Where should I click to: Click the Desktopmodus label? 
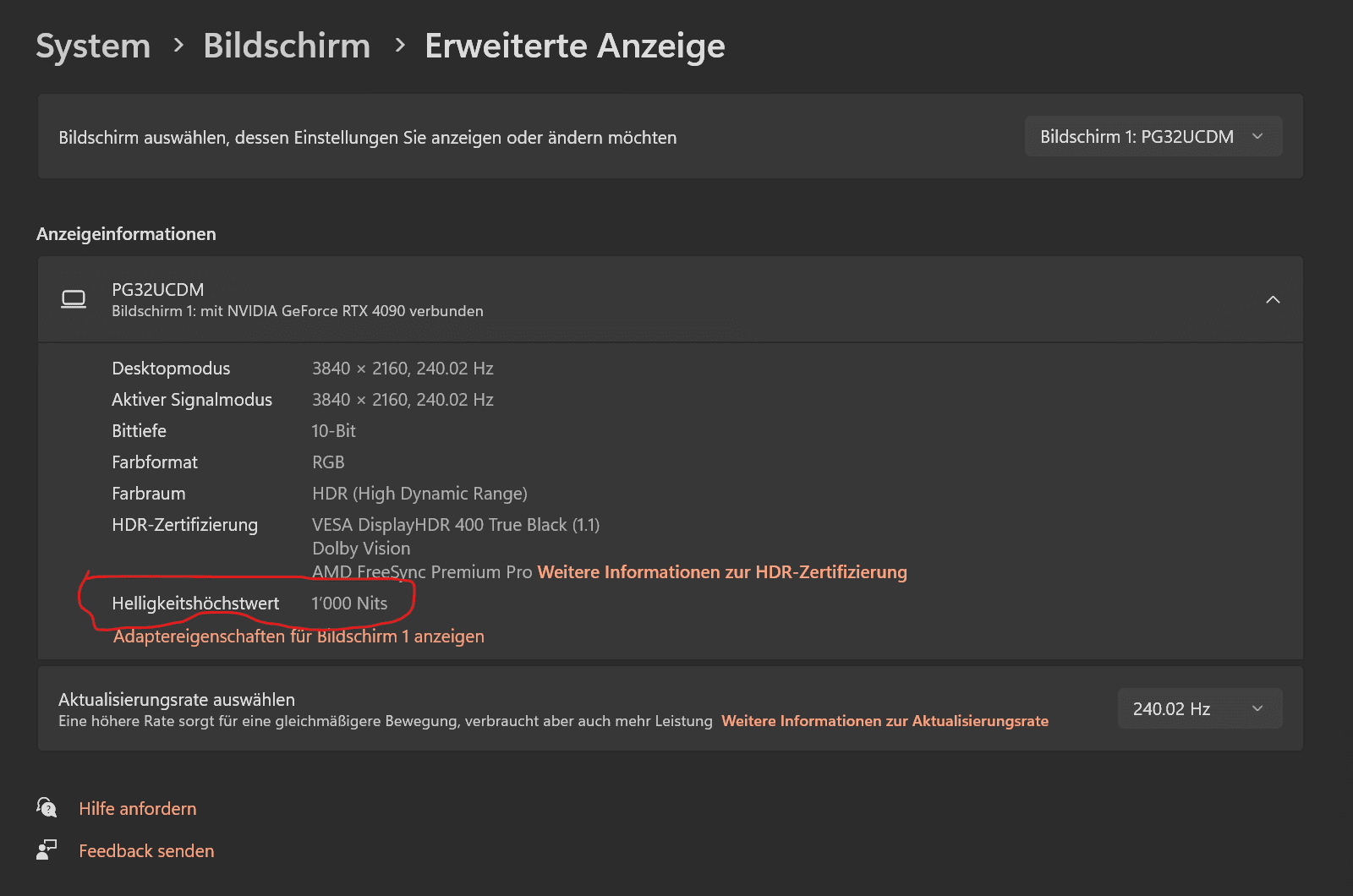coord(171,369)
